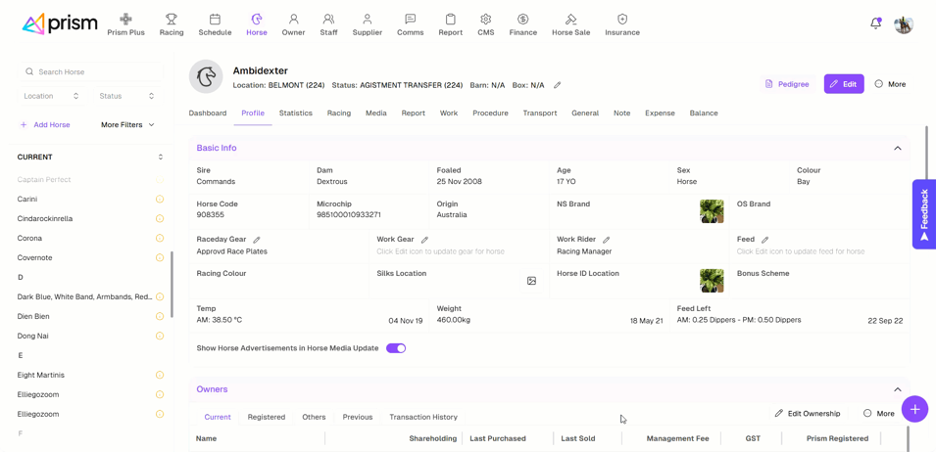
Task: Toggle status circle next to Carini
Action: point(159,199)
